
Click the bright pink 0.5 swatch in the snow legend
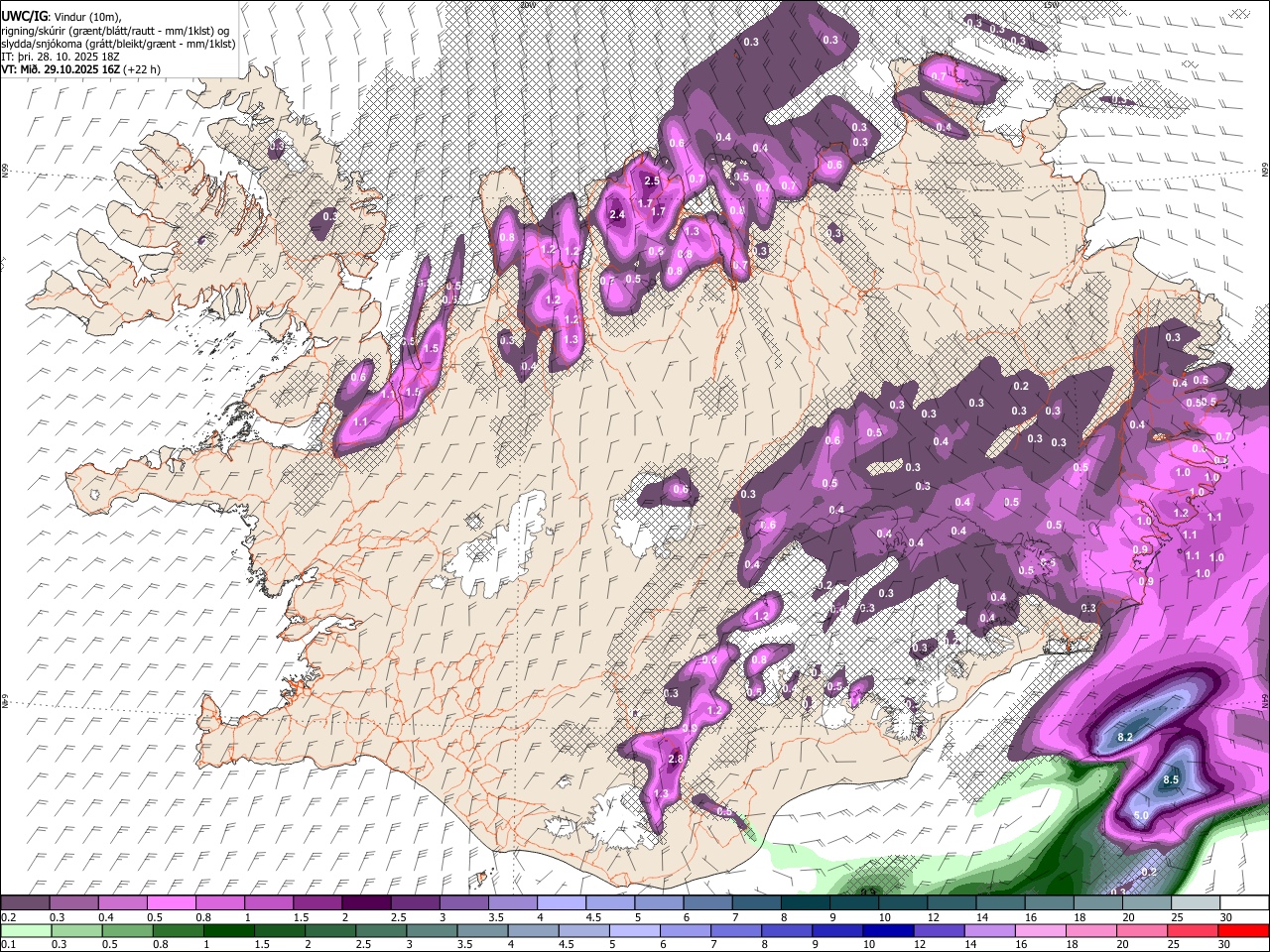pos(171,903)
